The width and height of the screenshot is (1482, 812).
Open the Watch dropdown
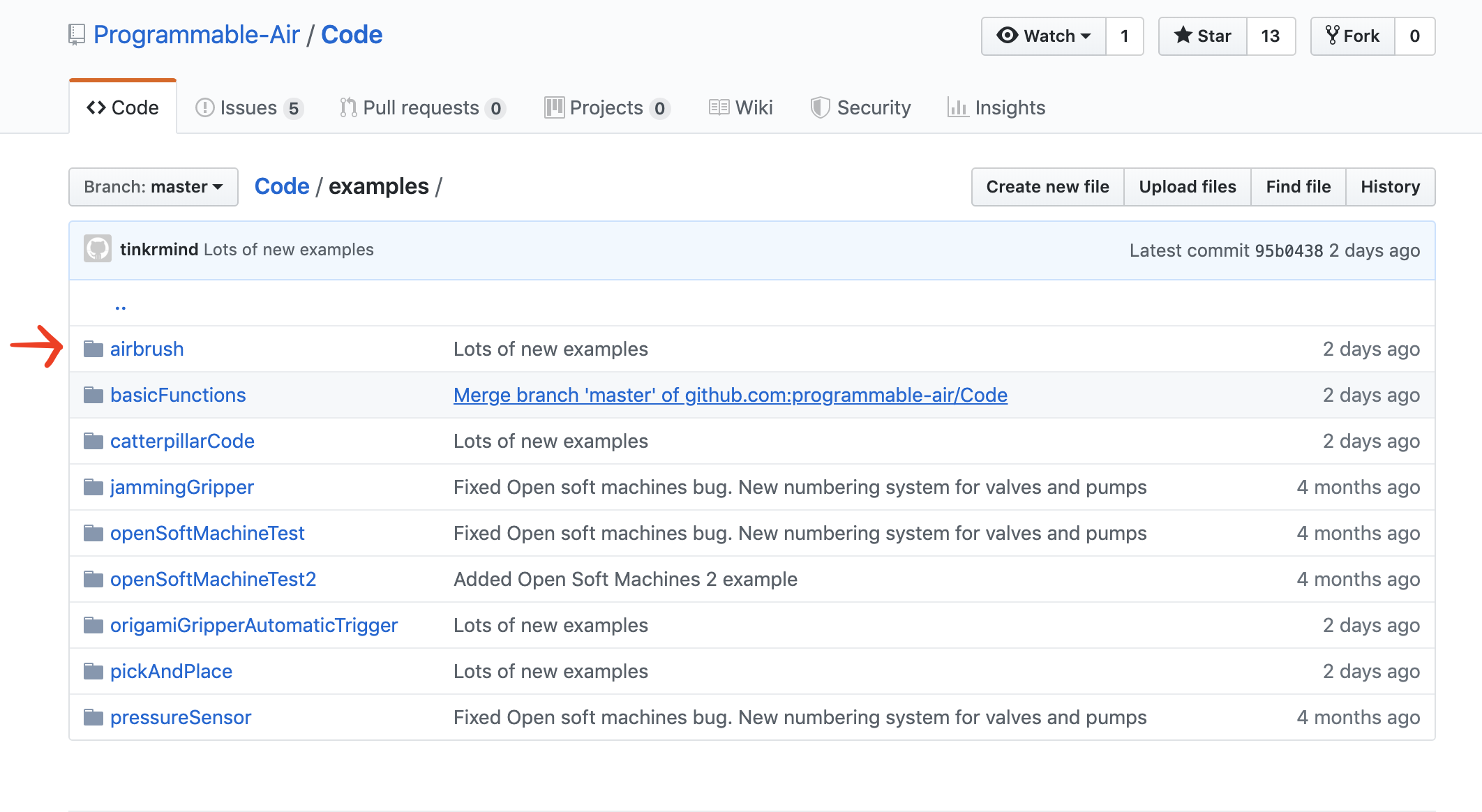[1043, 36]
